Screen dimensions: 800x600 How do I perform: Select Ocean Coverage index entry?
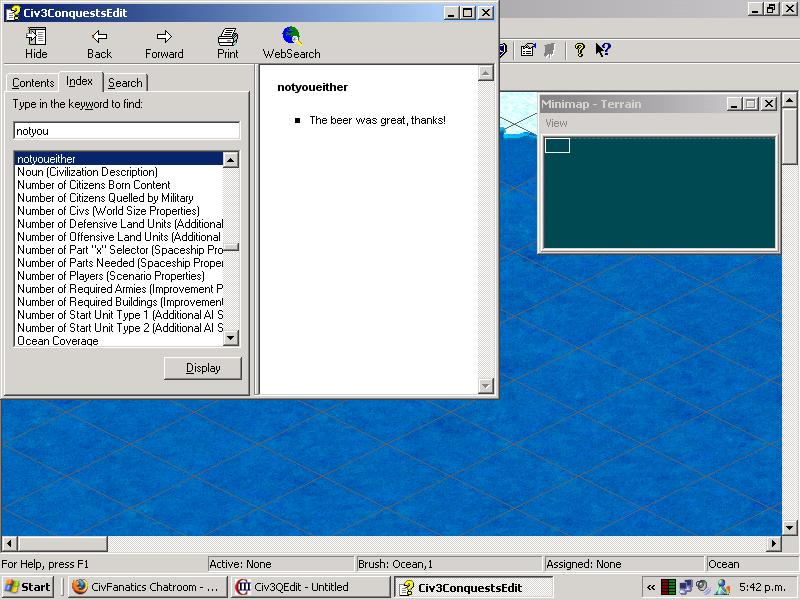[119, 341]
